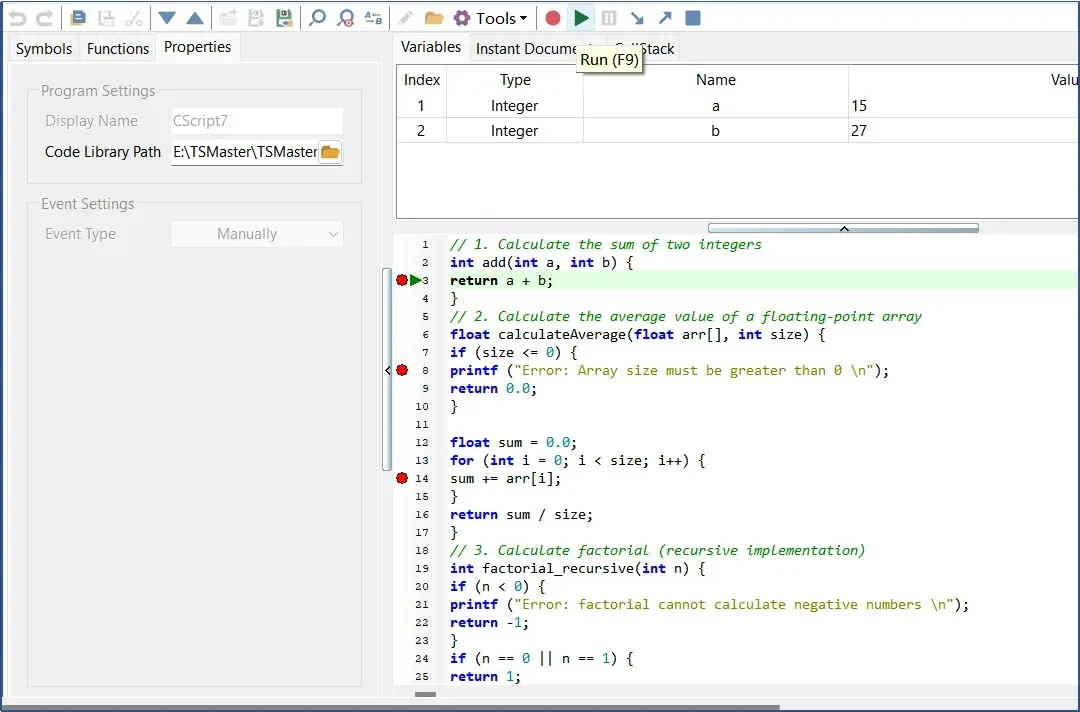The width and height of the screenshot is (1080, 712).
Task: Toggle the breakpoint on line 8
Action: click(402, 370)
